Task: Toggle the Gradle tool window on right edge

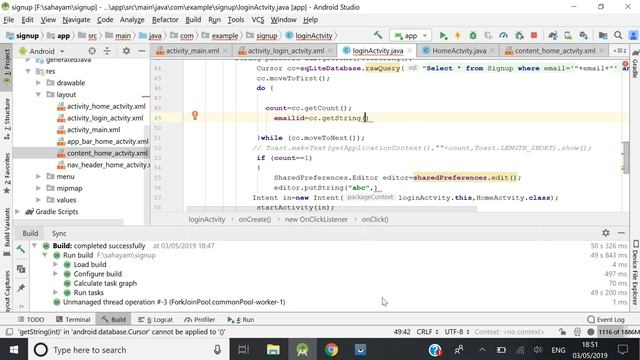Action: point(636,63)
